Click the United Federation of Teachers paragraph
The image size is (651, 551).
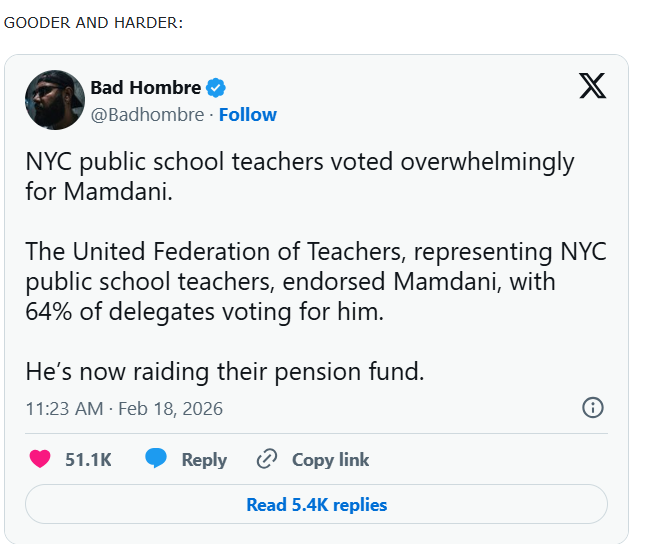(315, 281)
